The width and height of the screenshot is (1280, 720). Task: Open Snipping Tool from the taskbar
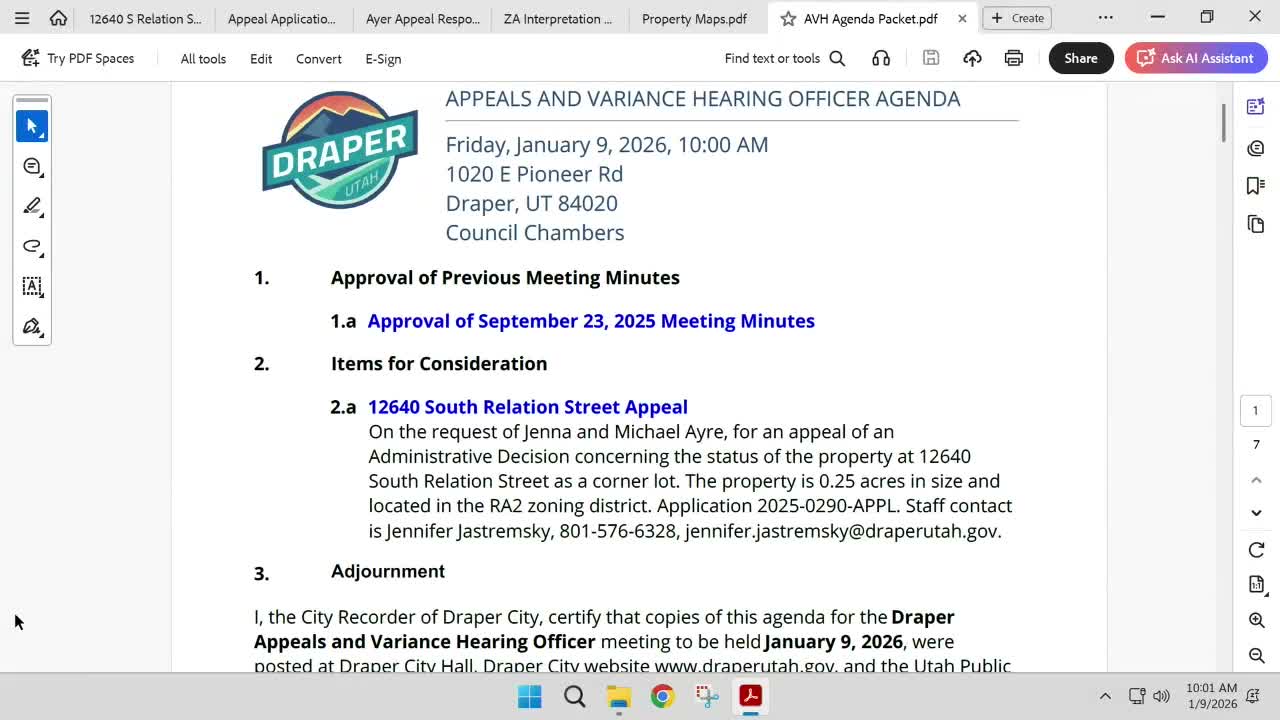tap(707, 696)
